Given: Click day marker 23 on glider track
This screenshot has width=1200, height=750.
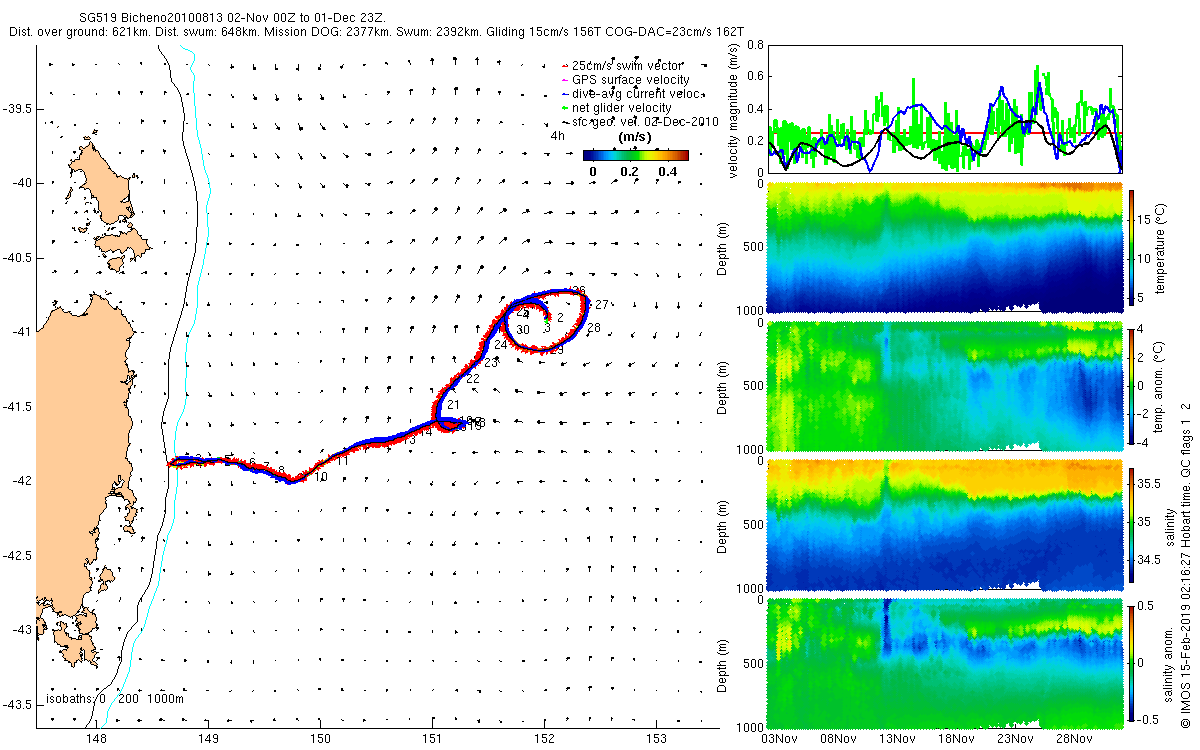Looking at the screenshot, I should coord(491,362).
